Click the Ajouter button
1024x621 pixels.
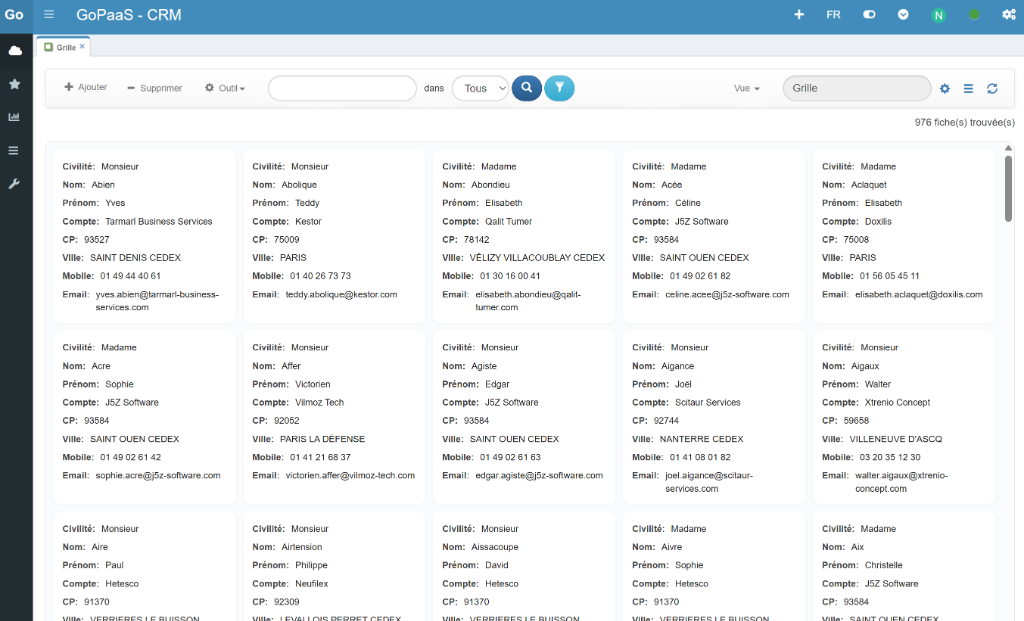(x=86, y=88)
